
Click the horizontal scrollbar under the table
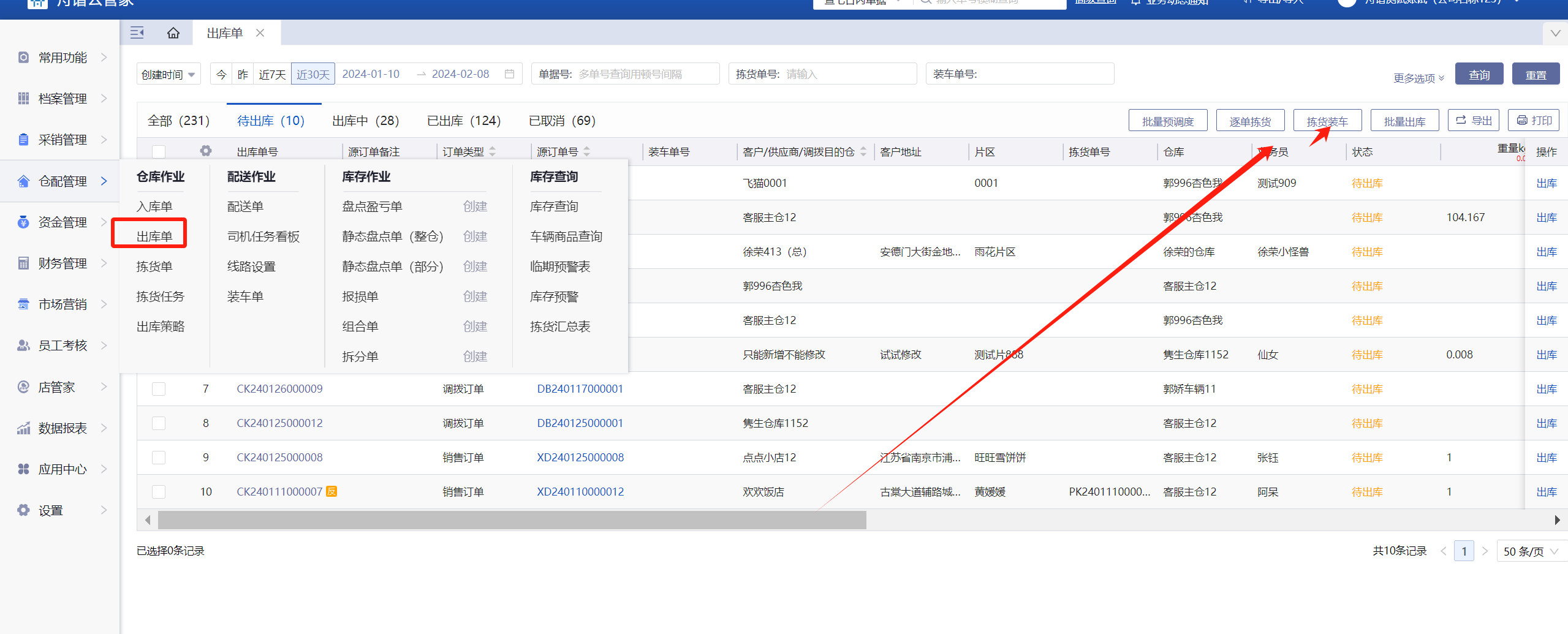point(512,520)
